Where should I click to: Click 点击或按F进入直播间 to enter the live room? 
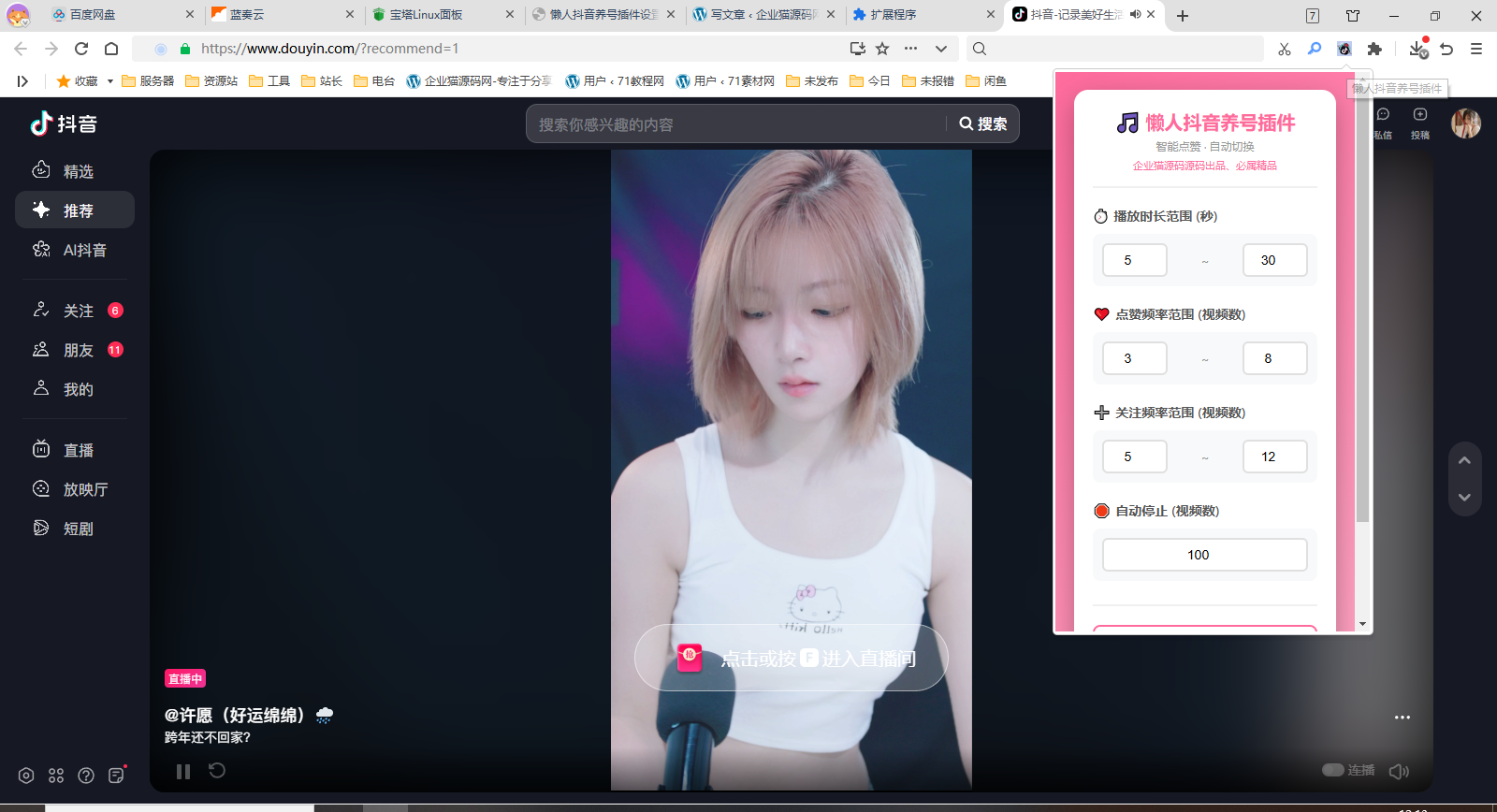791,659
